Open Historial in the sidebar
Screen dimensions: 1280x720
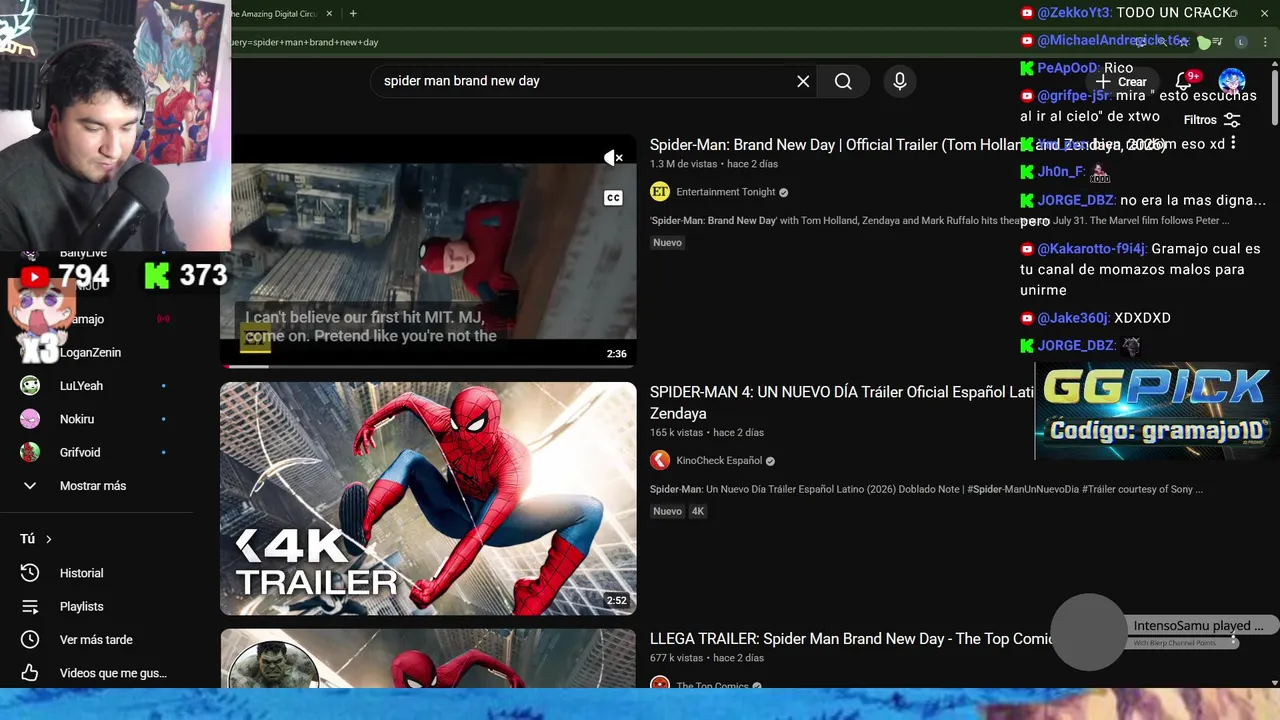[x=82, y=573]
